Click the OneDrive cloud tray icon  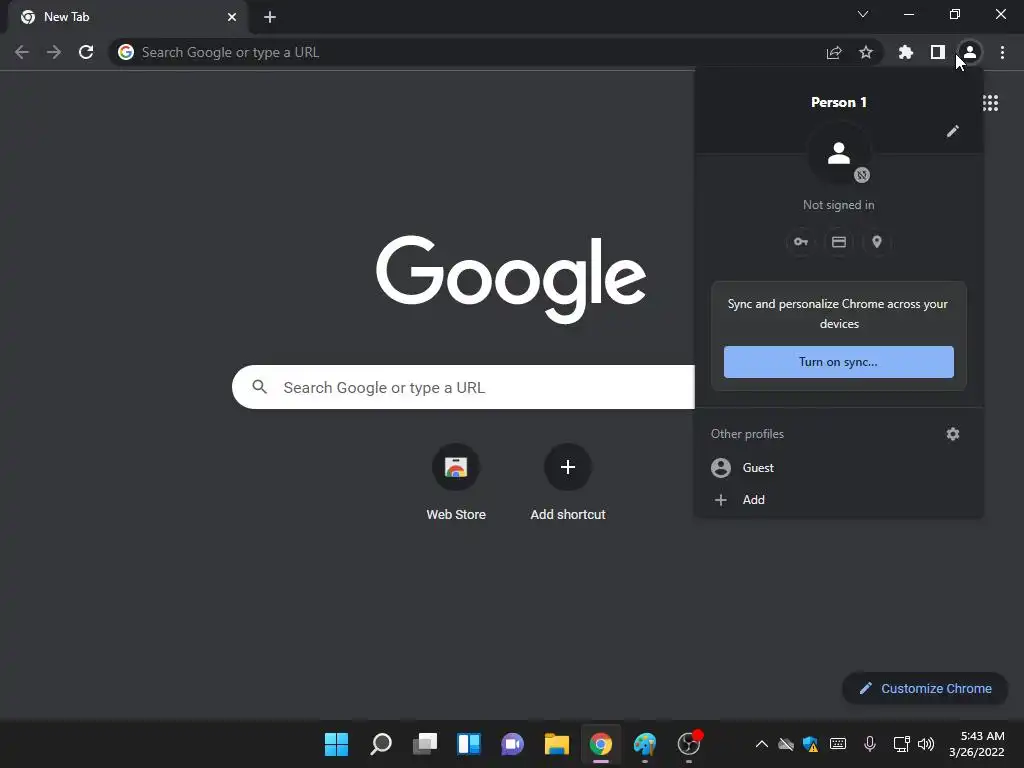[x=786, y=744]
